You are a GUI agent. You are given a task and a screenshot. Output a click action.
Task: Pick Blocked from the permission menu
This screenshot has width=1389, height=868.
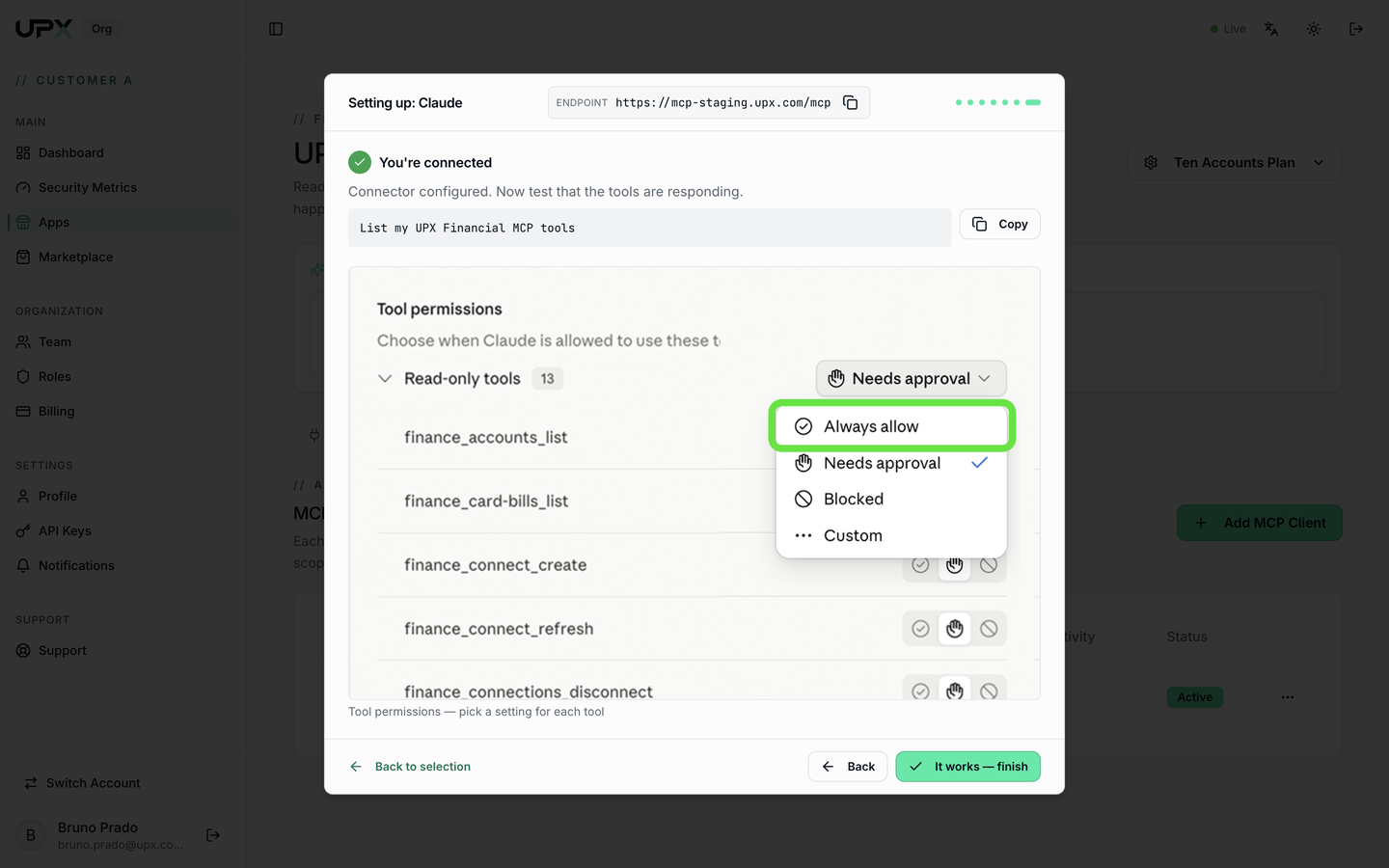point(891,499)
